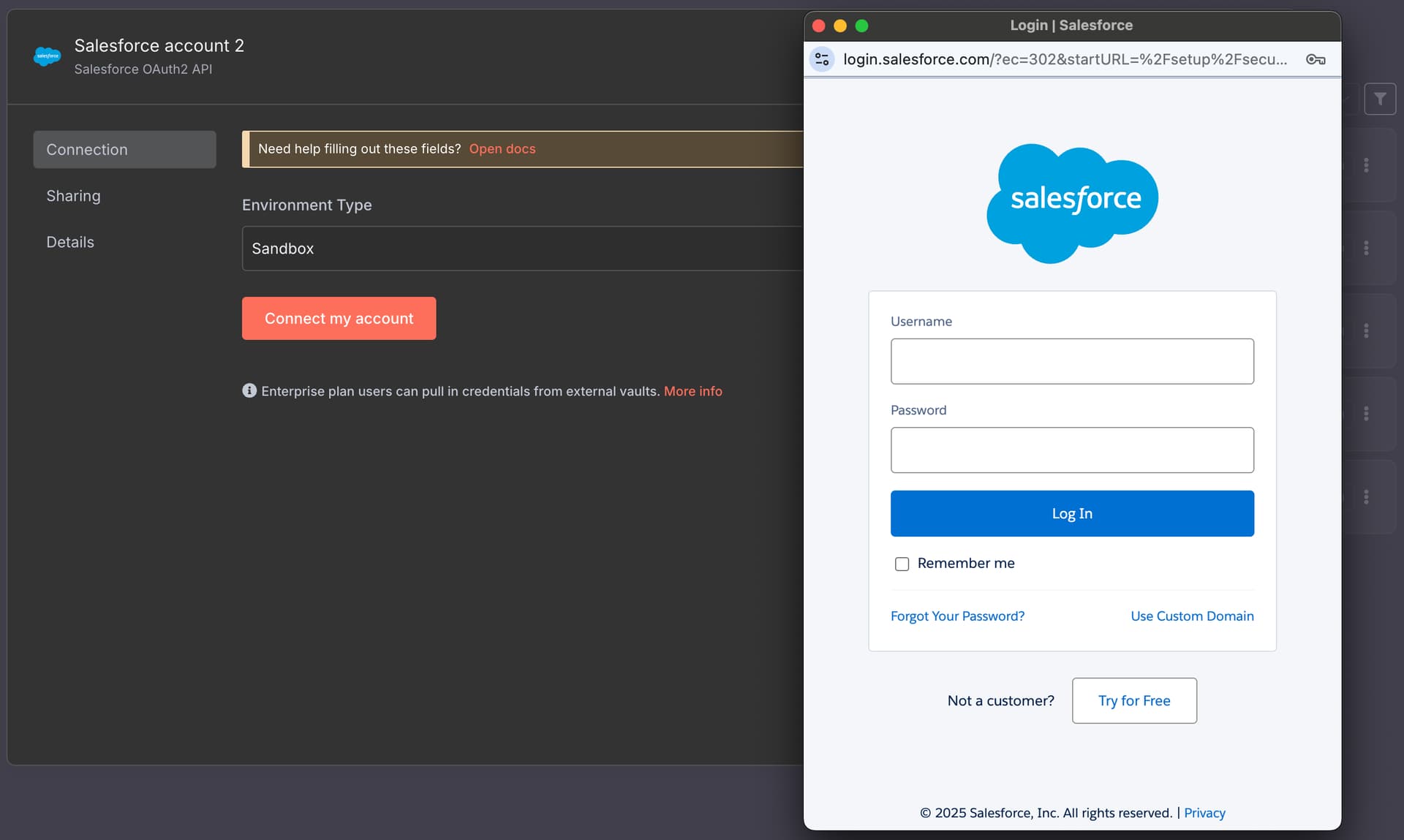
Task: Switch to the Sharing tab
Action: click(73, 196)
